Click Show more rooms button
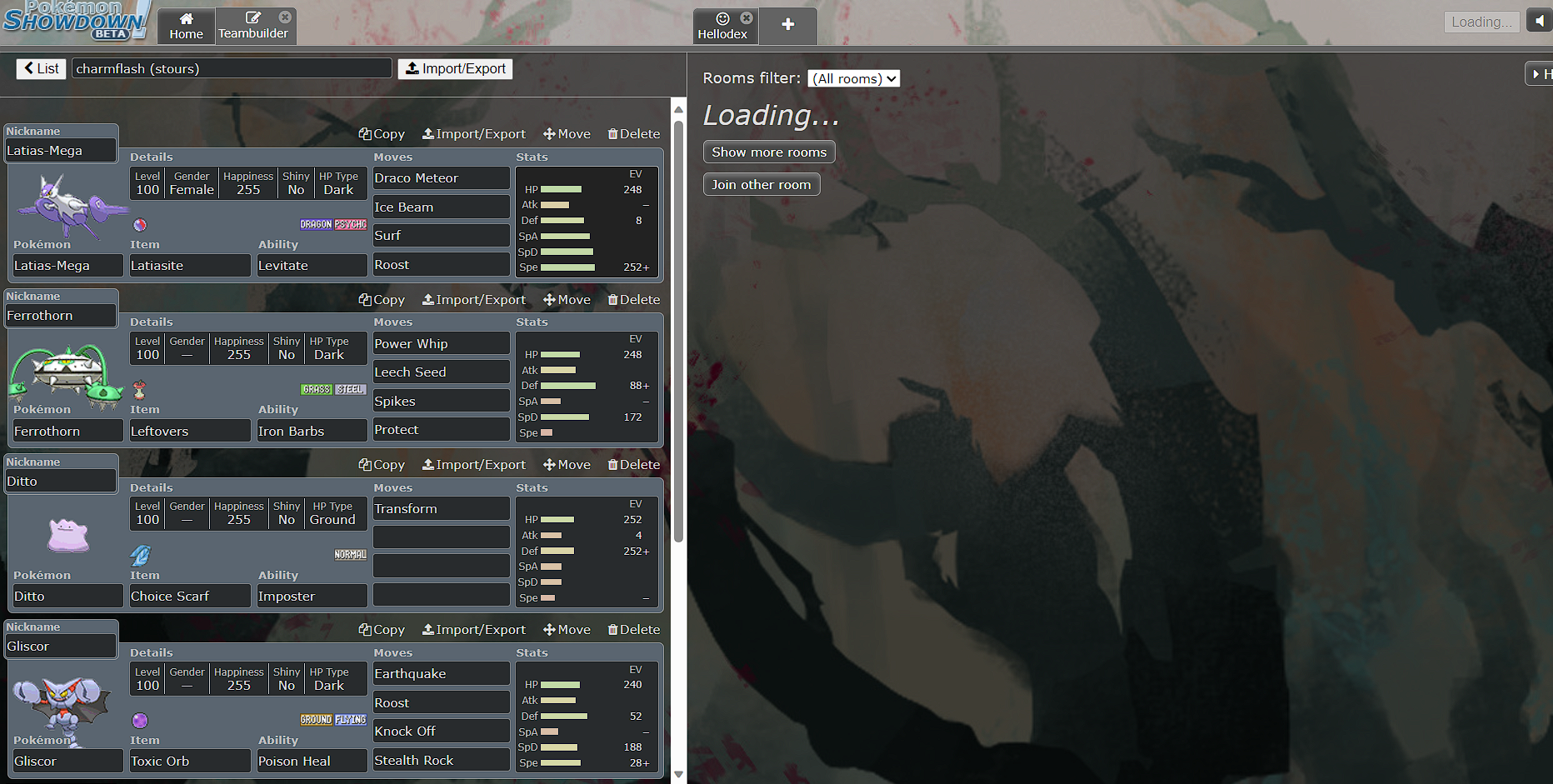 pyautogui.click(x=769, y=152)
